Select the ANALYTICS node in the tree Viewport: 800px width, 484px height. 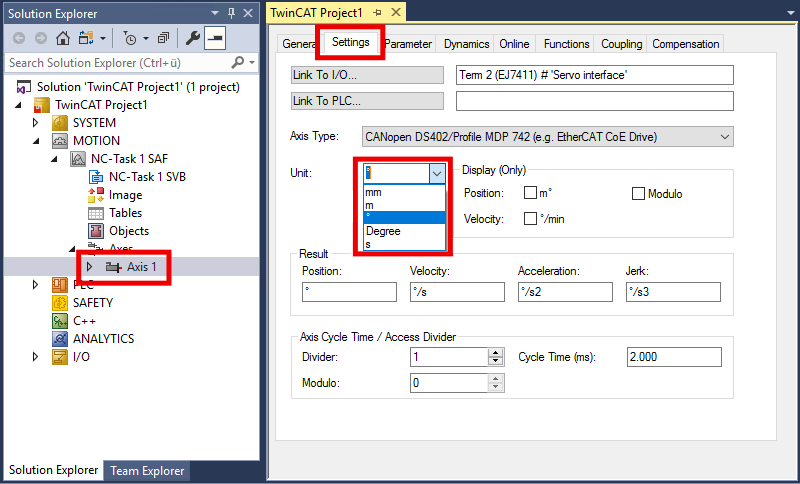pyautogui.click(x=105, y=338)
